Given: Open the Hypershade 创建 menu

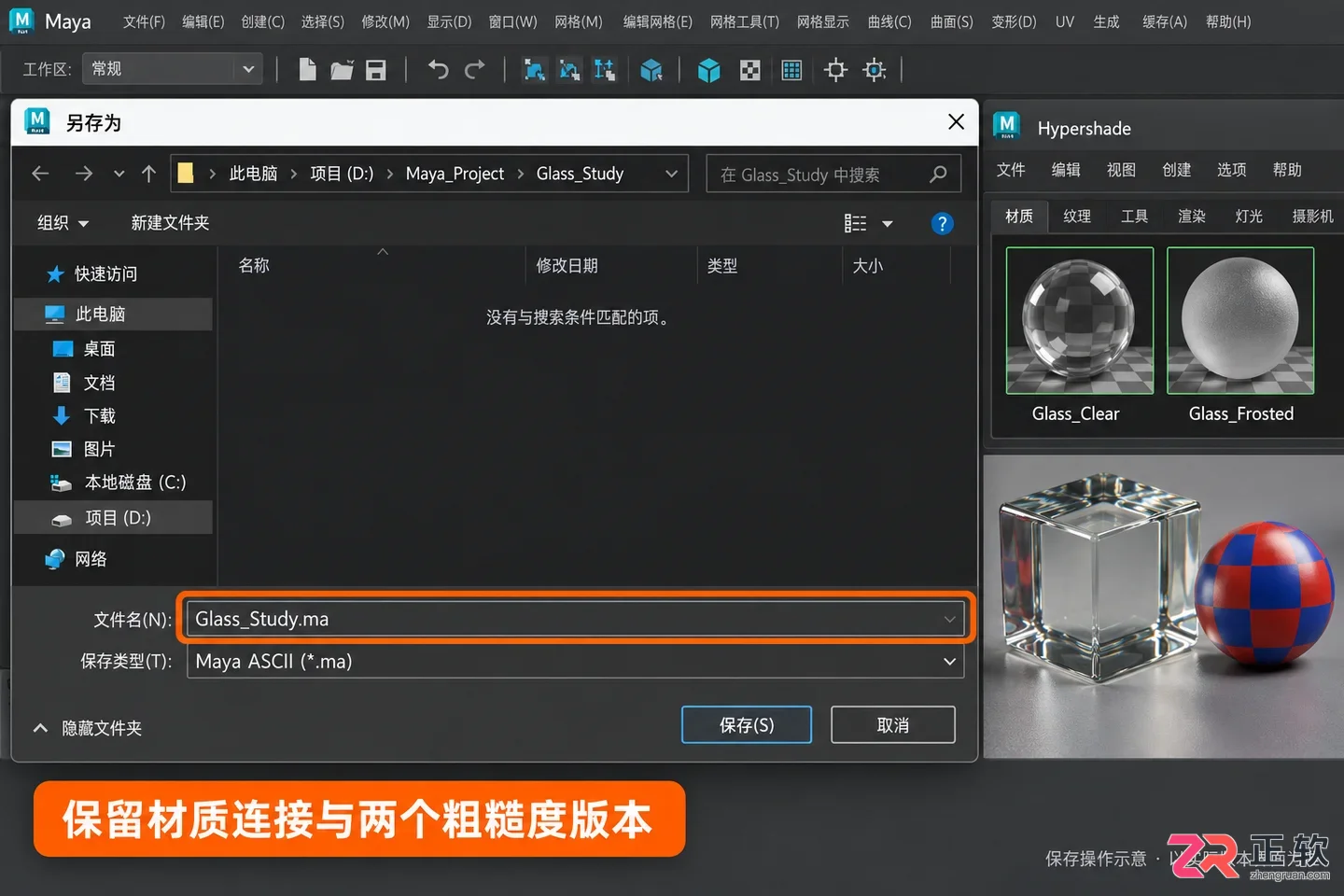Looking at the screenshot, I should coord(1177,170).
